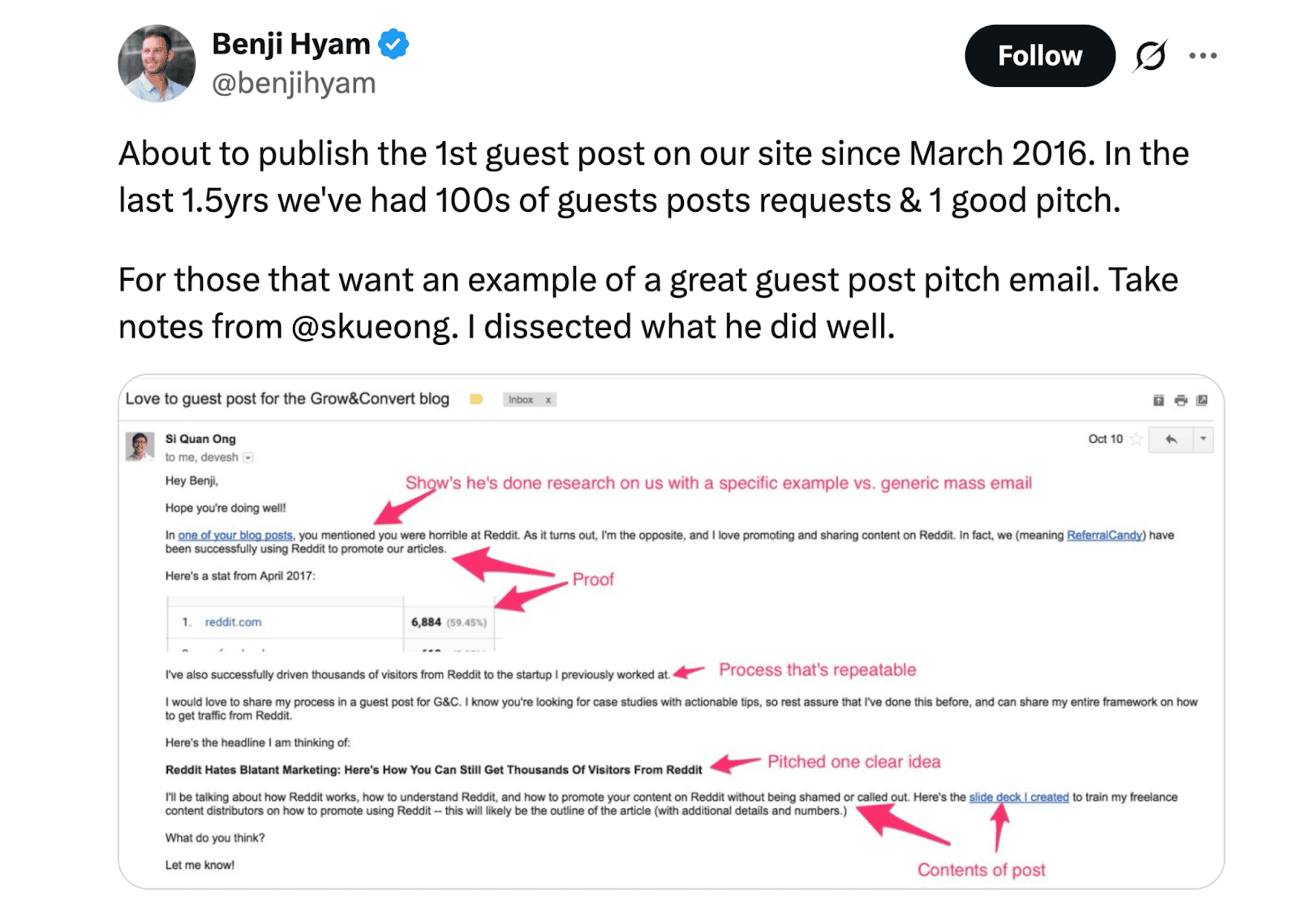
Task: Remove the Inbox label via its x
Action: point(548,400)
